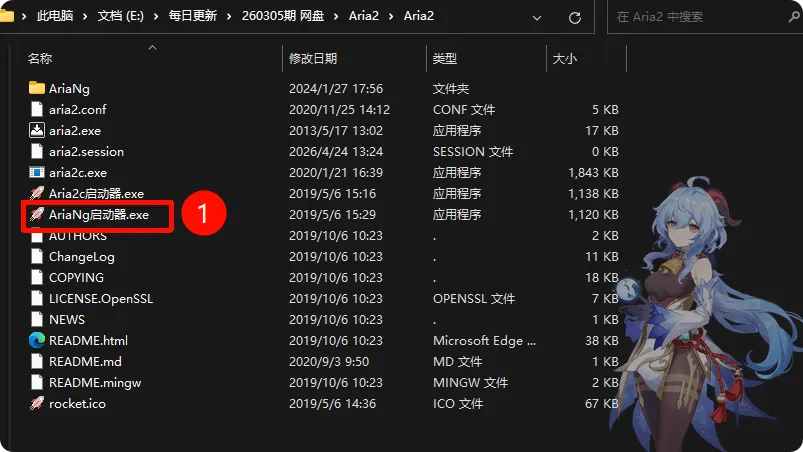This screenshot has height=452, width=803.
Task: Click the 2024/1/27 17:56 date cell
Action: pos(336,89)
